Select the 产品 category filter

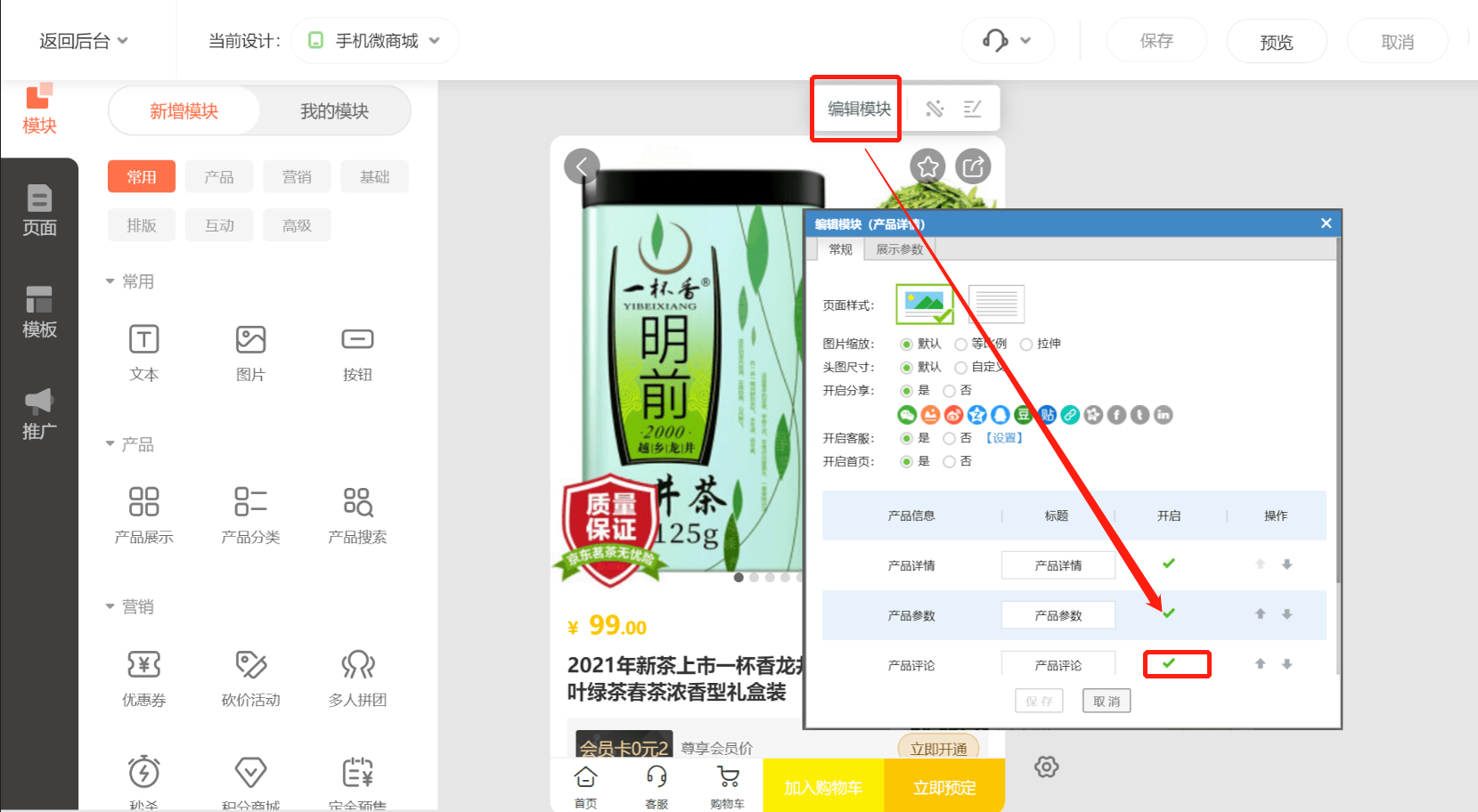pos(219,177)
